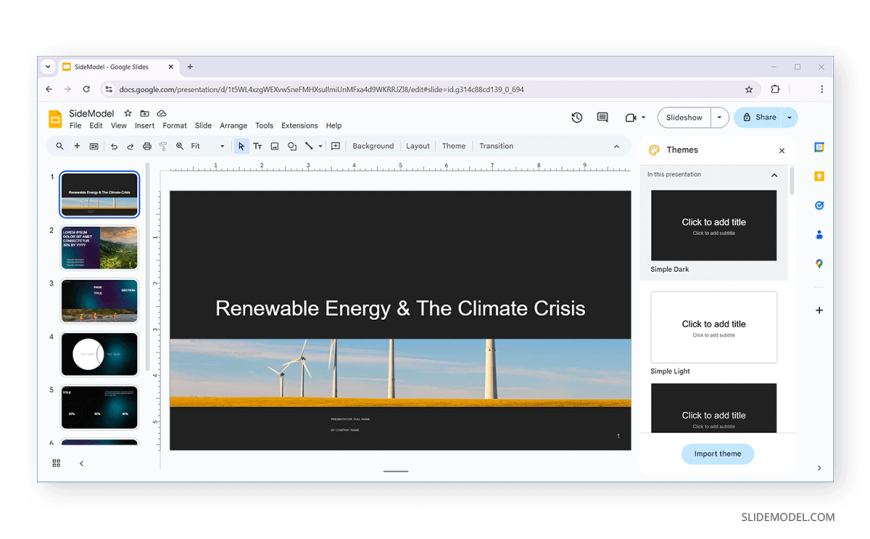Screen dimensions: 870x539
Task: Click the zoom tool icon
Action: click(180, 146)
